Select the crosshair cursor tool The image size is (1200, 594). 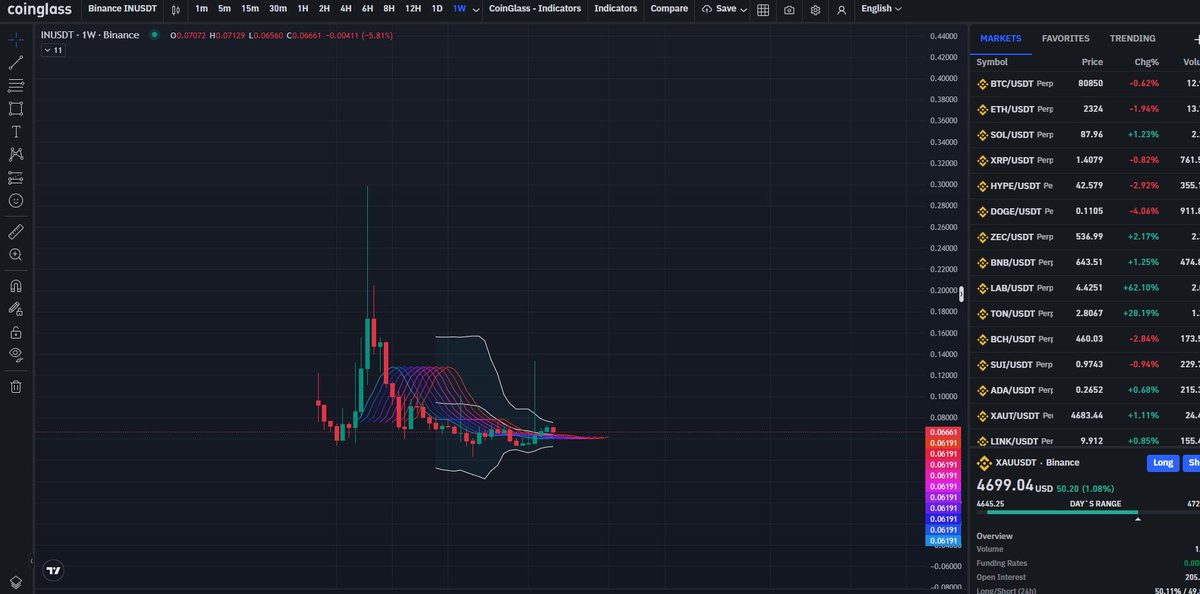click(15, 40)
